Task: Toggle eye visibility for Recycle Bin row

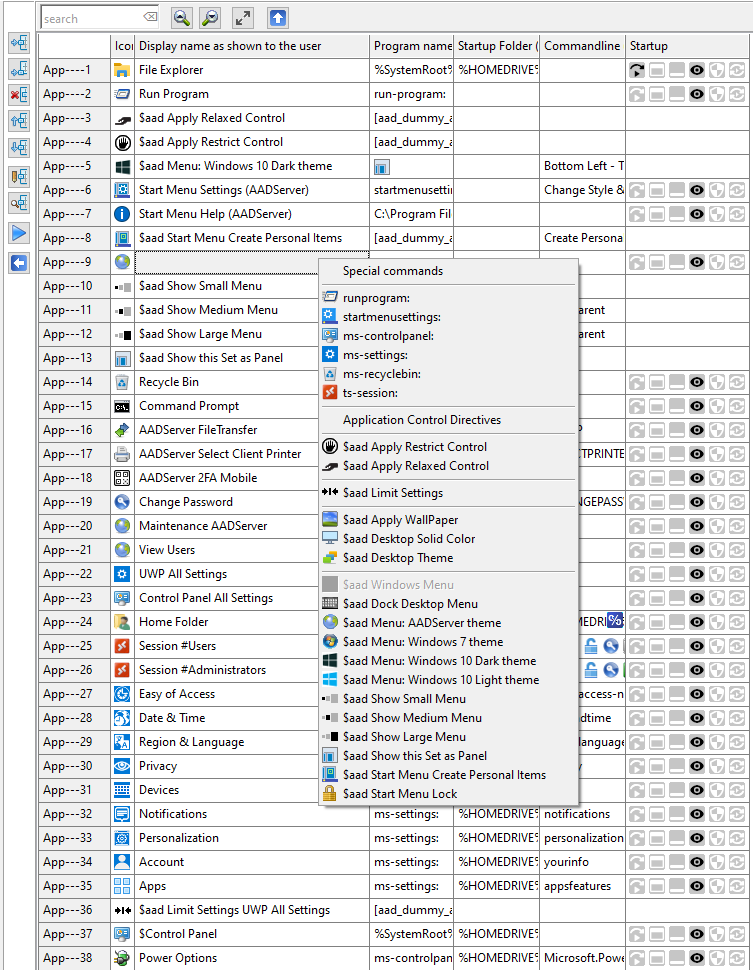Action: pyautogui.click(x=698, y=382)
